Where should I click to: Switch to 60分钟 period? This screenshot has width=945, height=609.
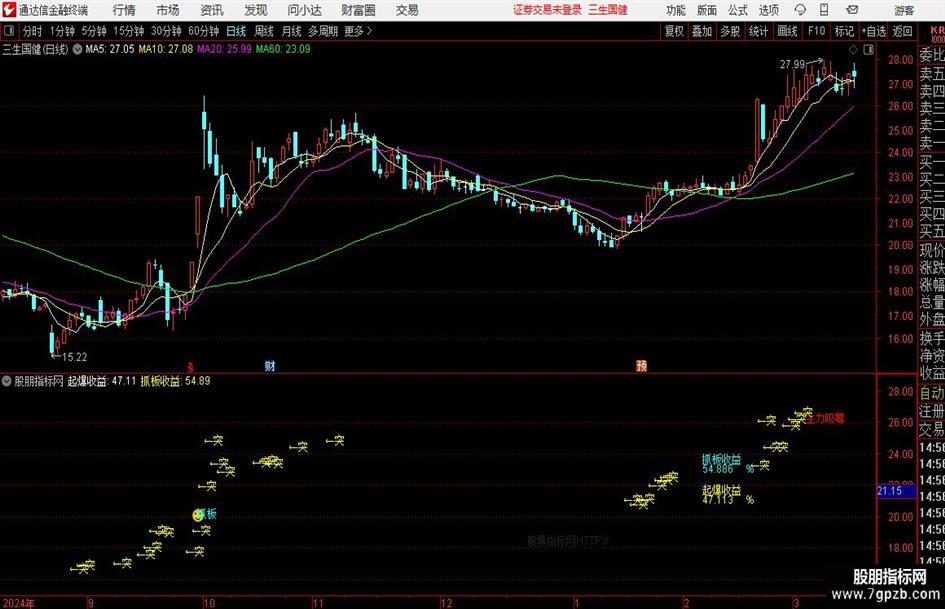coord(203,31)
